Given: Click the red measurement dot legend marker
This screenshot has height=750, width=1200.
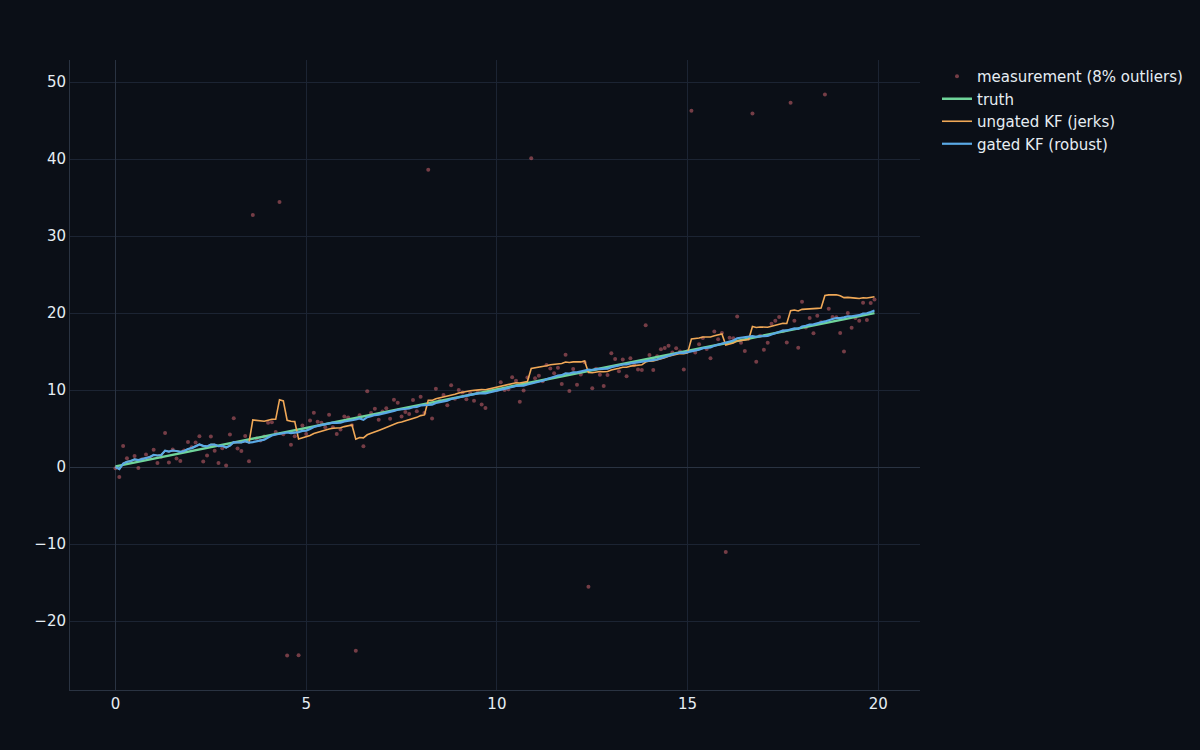Looking at the screenshot, I should pos(957,77).
